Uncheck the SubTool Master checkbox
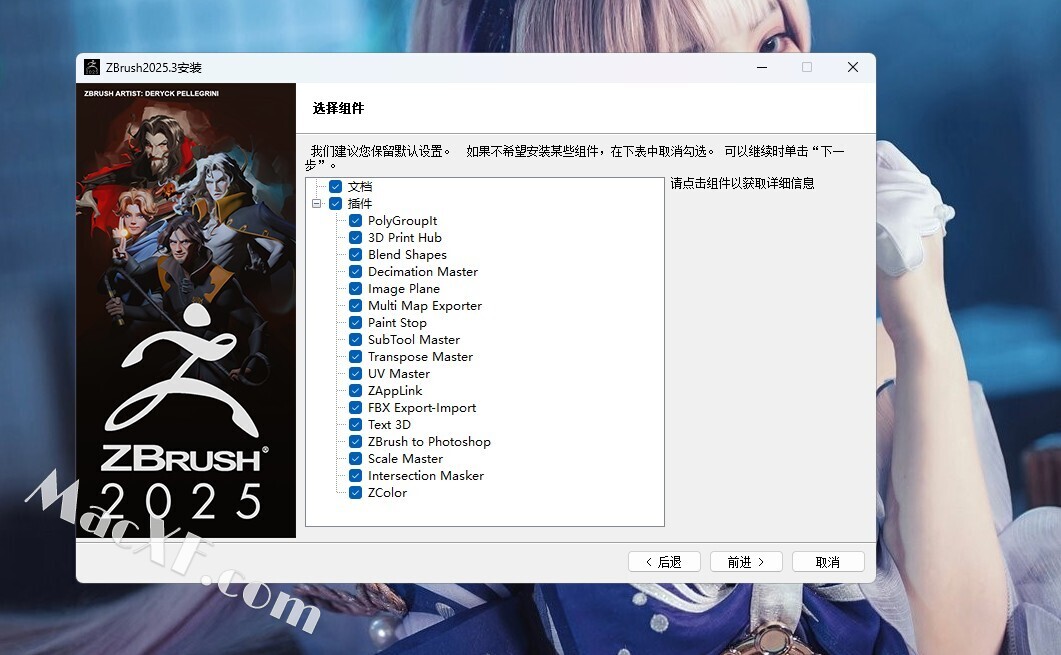This screenshot has height=655, width=1061. click(355, 340)
